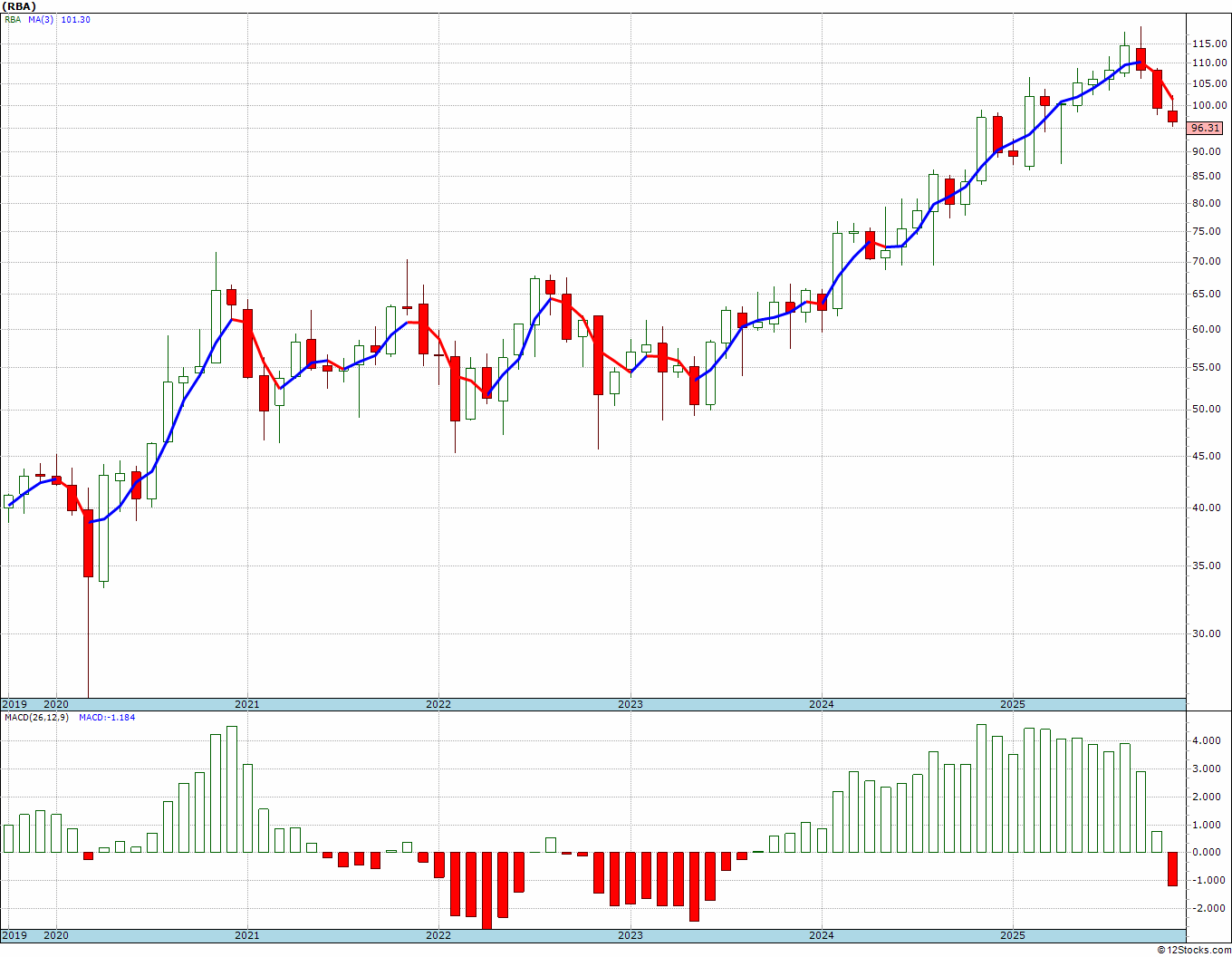The height and width of the screenshot is (957, 1232).
Task: Click 2023 on the MACD panel time axis
Action: pyautogui.click(x=630, y=935)
